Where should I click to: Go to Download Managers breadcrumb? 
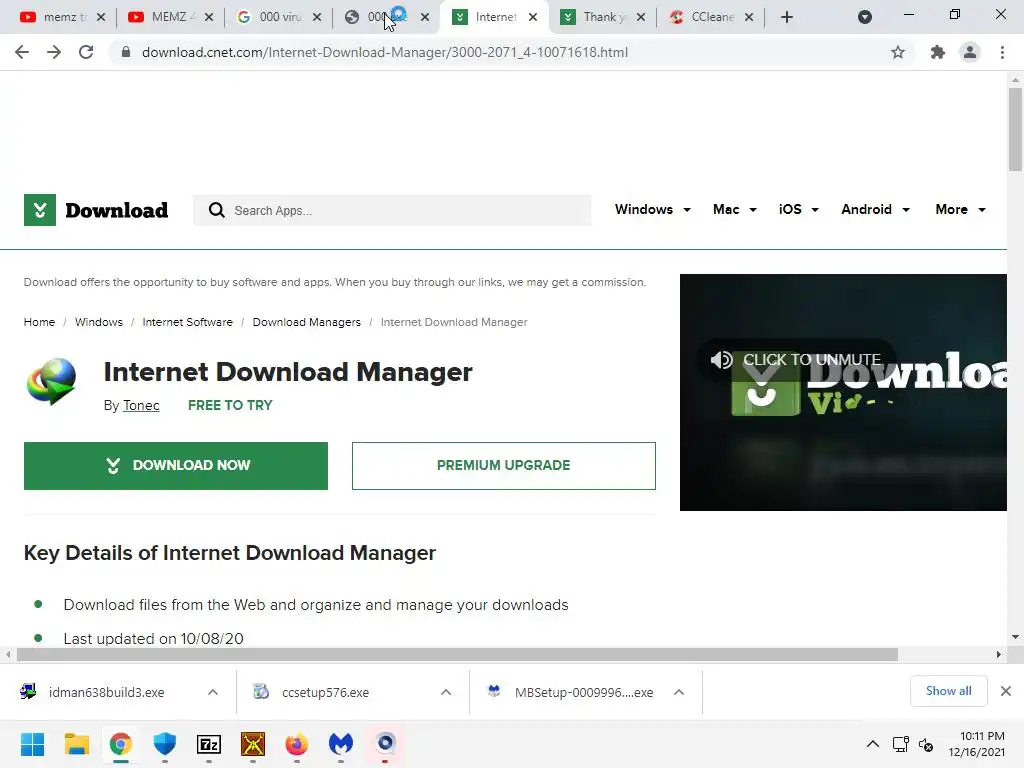pos(306,322)
